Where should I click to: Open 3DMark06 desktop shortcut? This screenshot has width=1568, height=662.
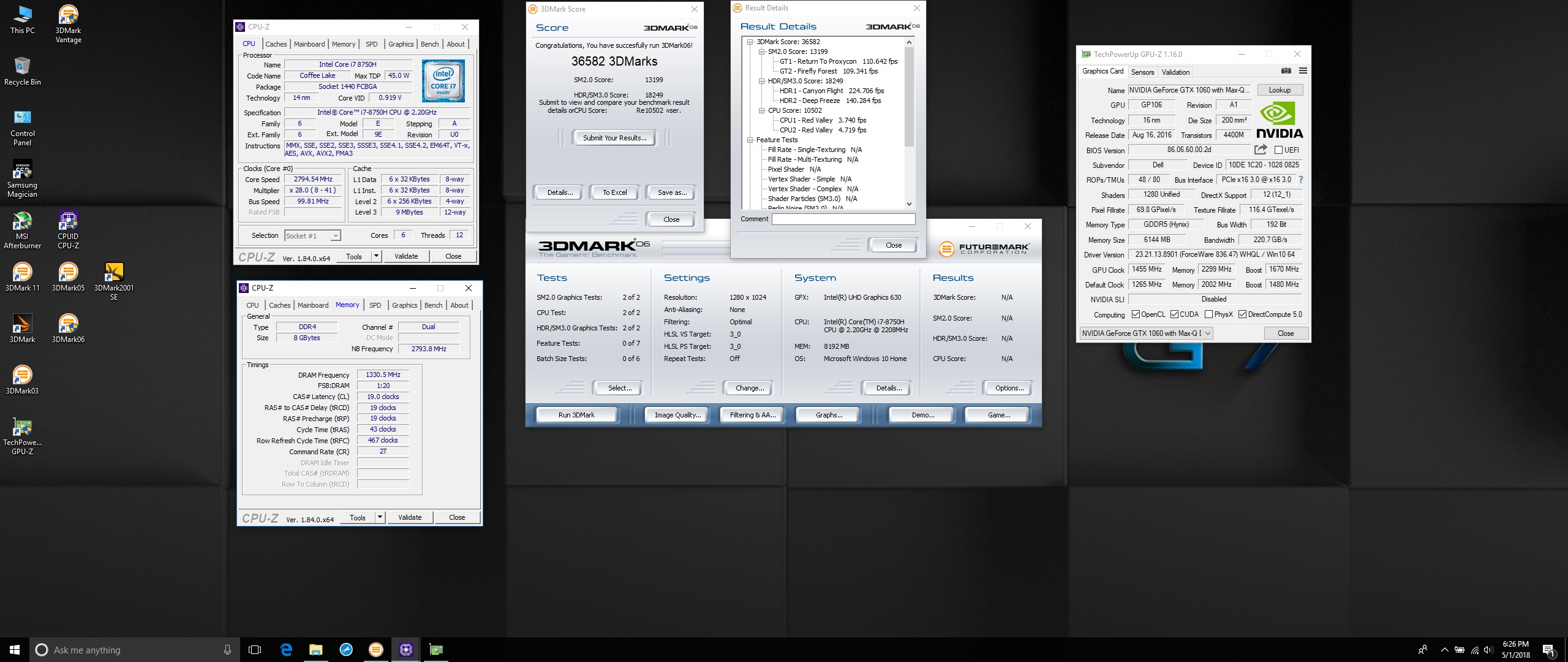pyautogui.click(x=68, y=329)
